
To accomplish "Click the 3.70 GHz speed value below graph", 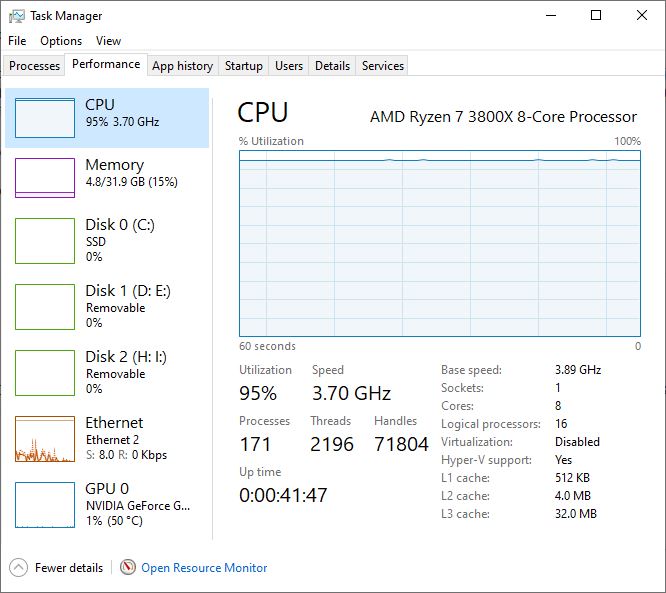I will tap(351, 393).
